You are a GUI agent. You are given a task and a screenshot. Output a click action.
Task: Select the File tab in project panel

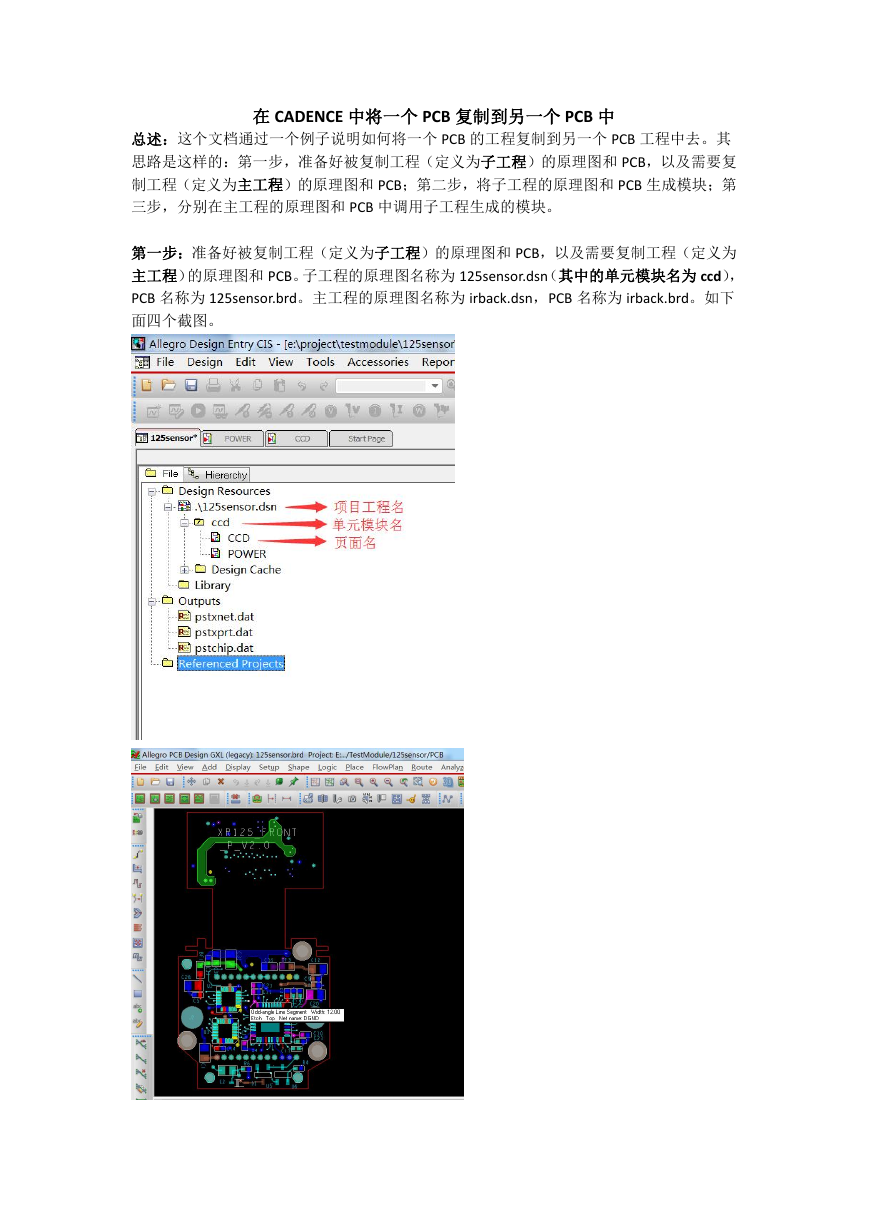pyautogui.click(x=161, y=474)
